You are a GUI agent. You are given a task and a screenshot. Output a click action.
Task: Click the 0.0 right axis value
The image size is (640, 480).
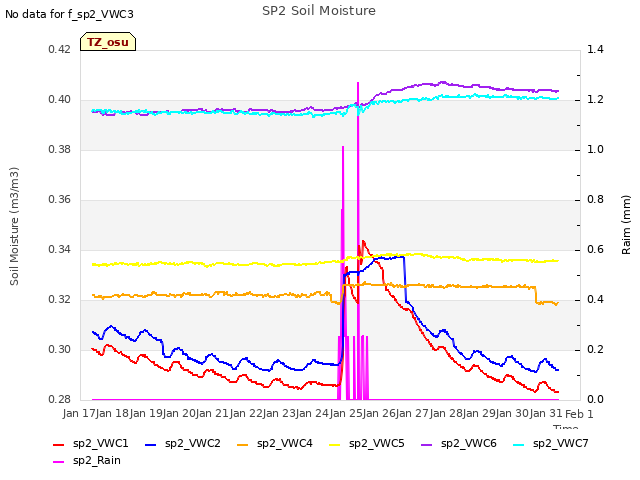tap(595, 399)
